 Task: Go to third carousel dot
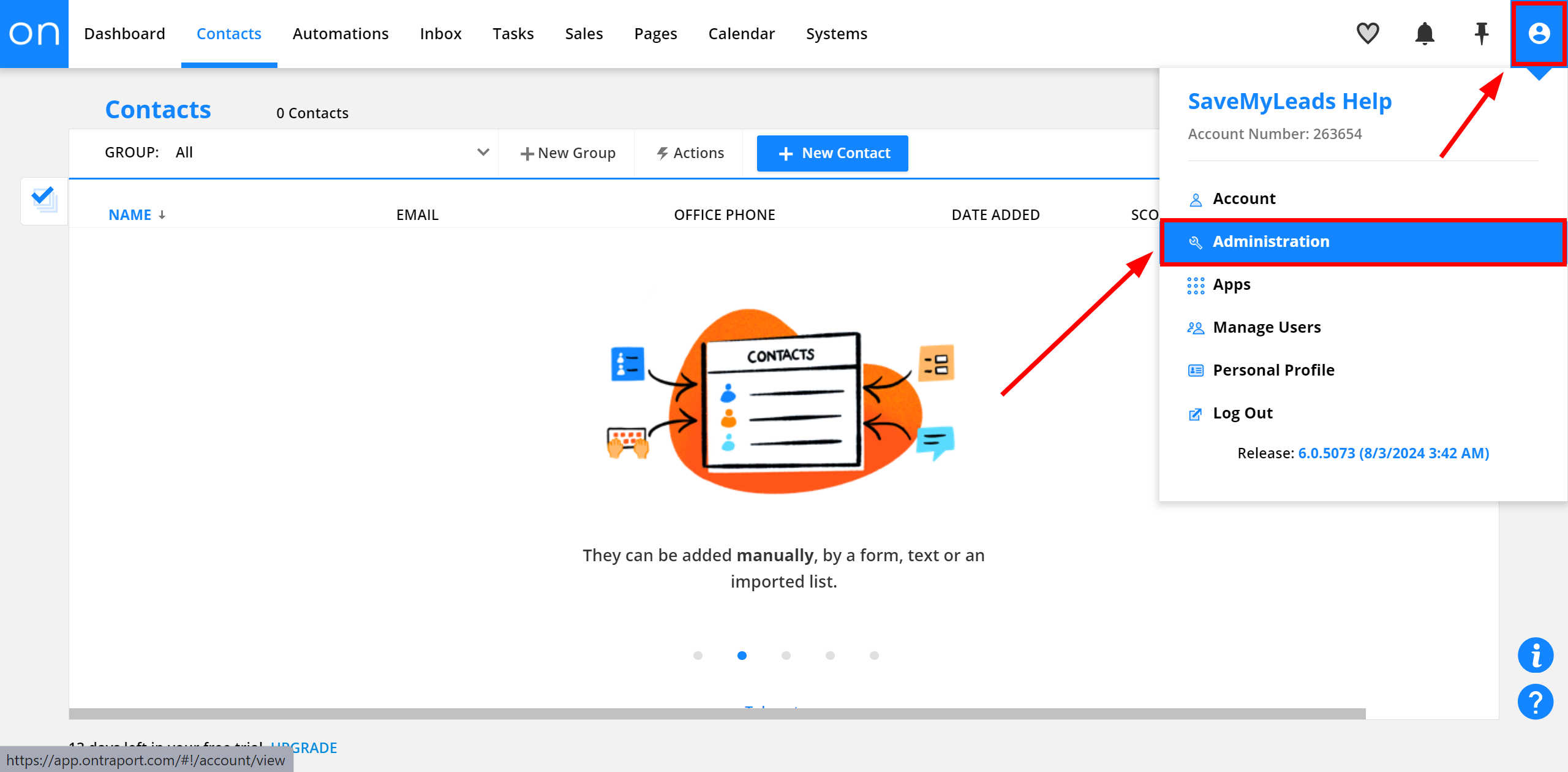[786, 656]
